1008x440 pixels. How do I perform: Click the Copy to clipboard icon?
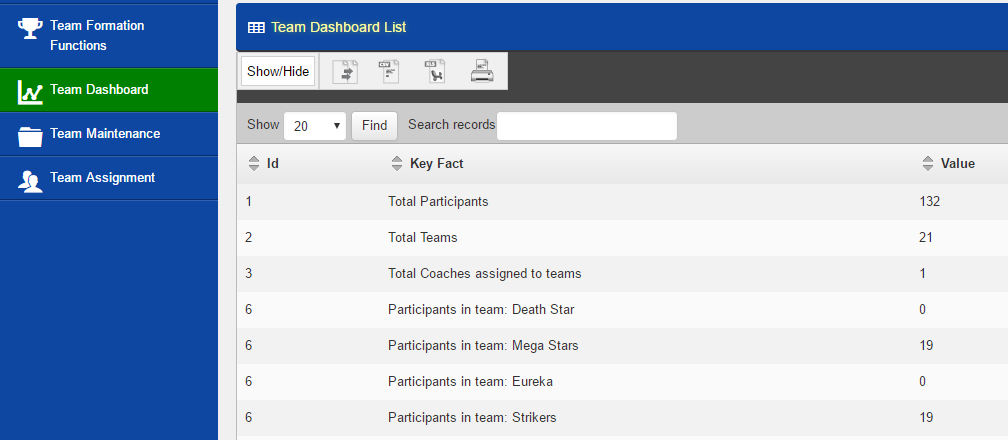(345, 71)
